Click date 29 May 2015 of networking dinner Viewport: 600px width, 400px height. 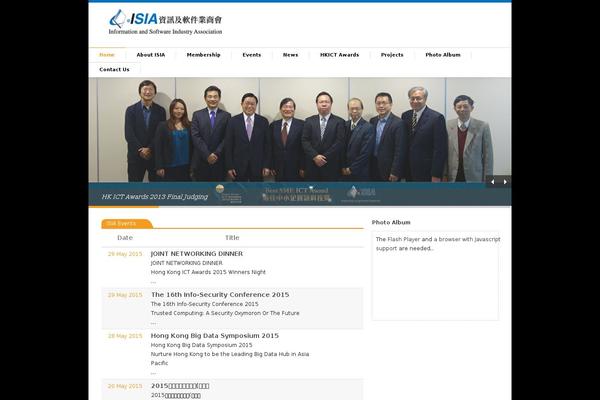(125, 254)
